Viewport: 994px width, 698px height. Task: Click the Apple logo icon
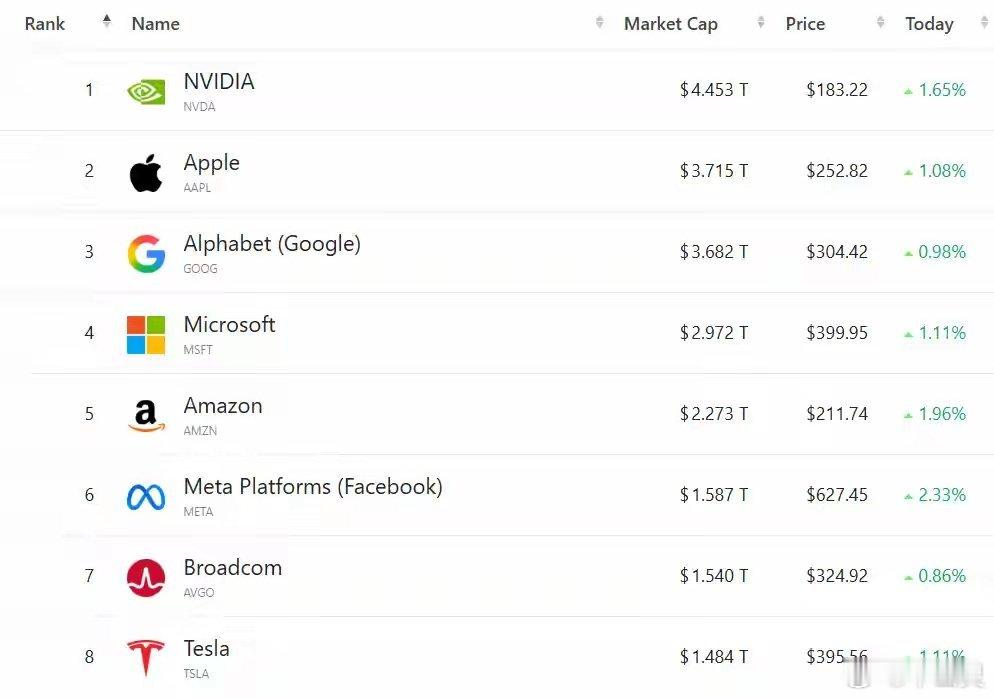click(146, 173)
